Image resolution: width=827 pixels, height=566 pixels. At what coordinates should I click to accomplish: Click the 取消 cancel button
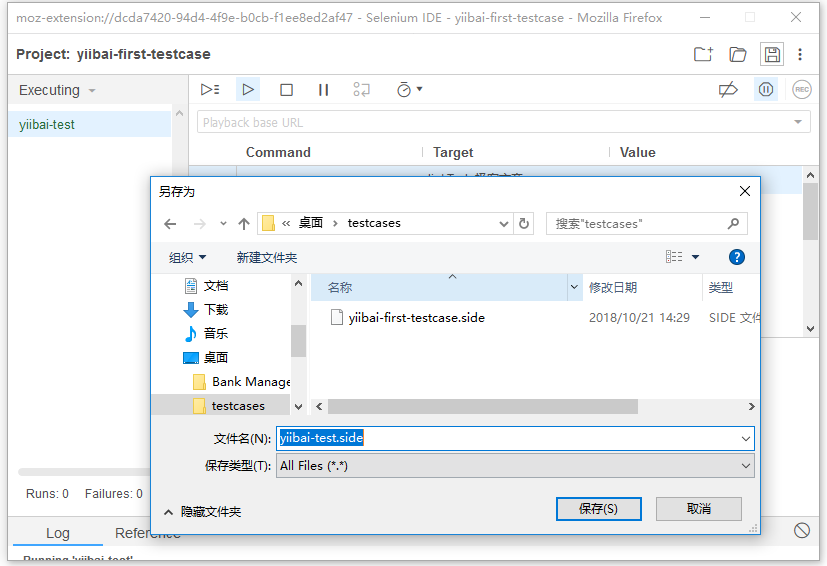click(x=699, y=509)
